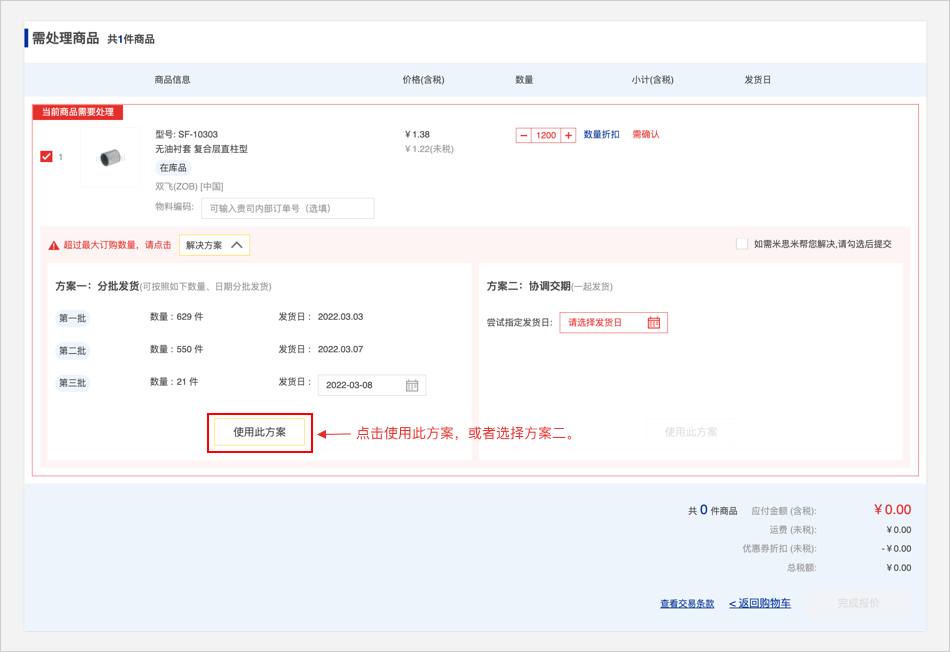Open calendar icon beside 请选择发货日
The width and height of the screenshot is (950, 652).
(654, 322)
